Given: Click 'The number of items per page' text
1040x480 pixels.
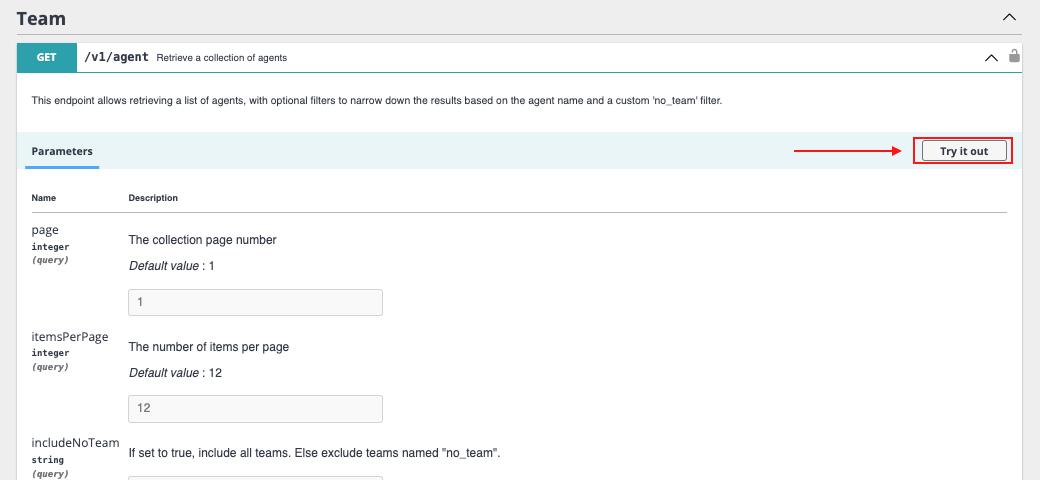Looking at the screenshot, I should [x=209, y=347].
